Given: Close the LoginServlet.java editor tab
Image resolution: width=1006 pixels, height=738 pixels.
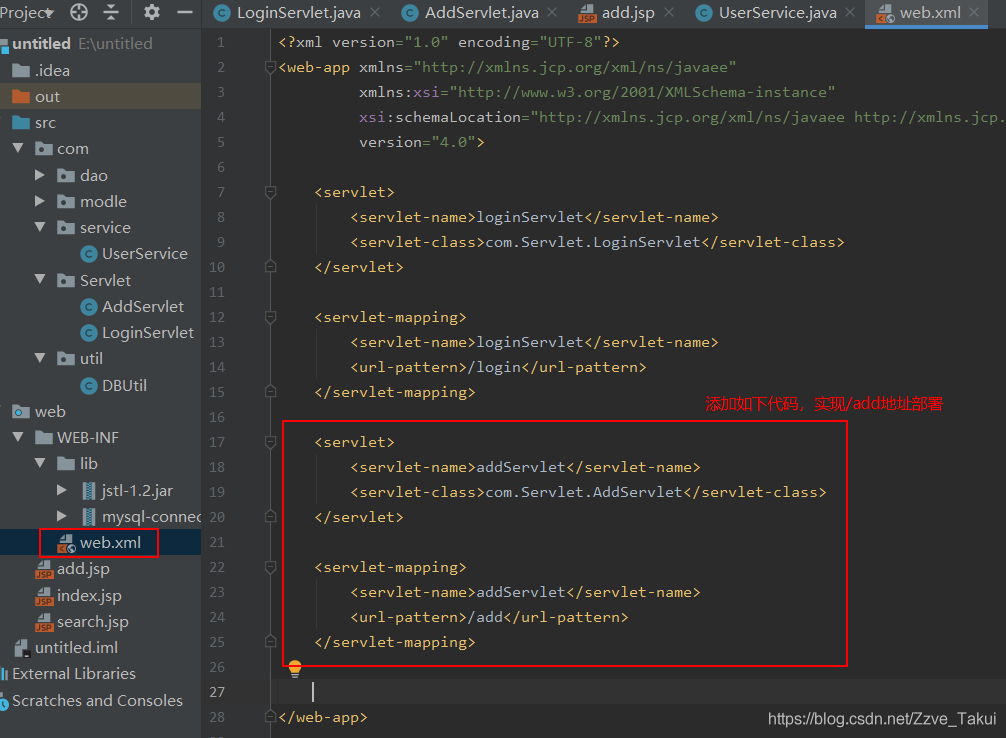Looking at the screenshot, I should 374,13.
